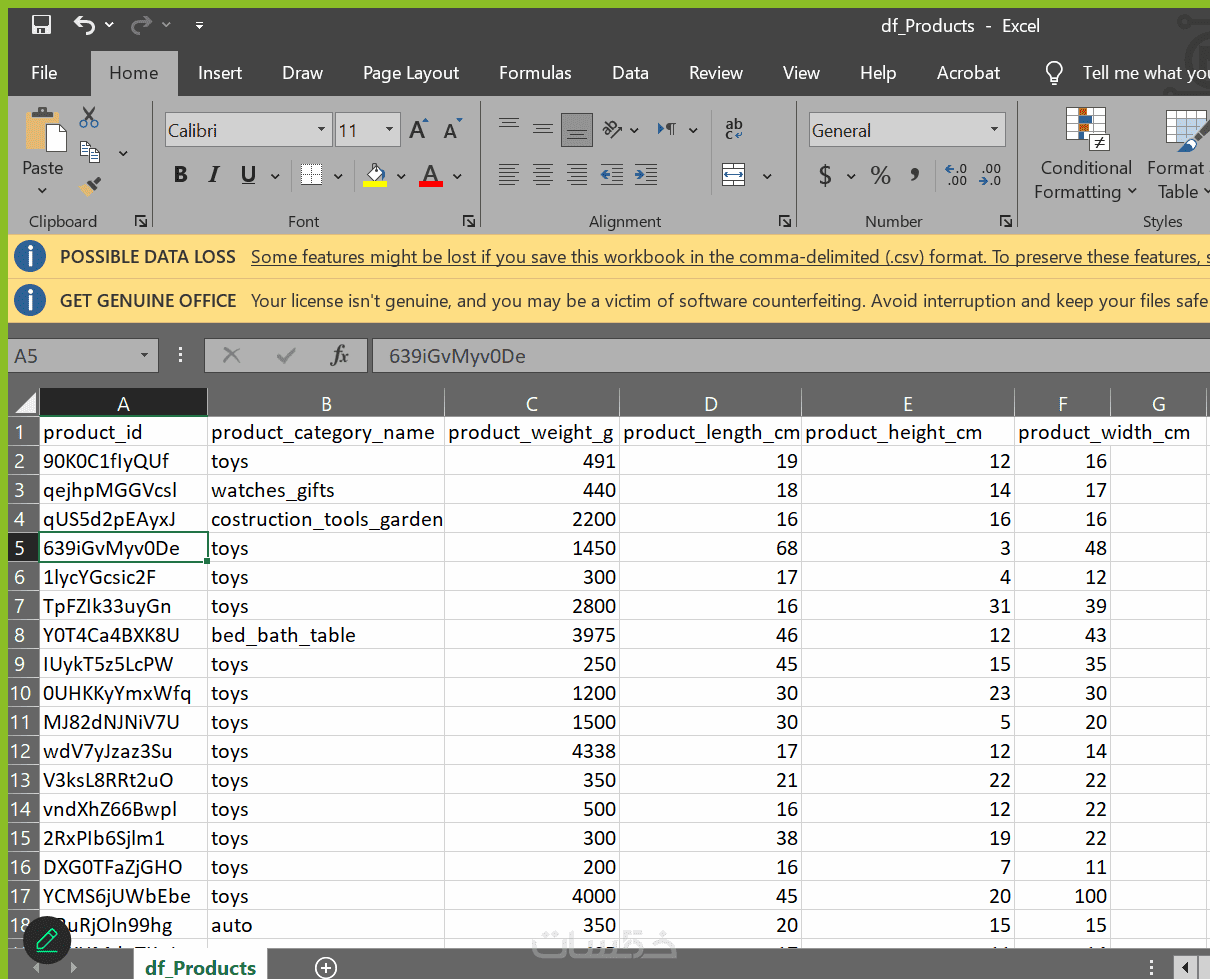Align text left
Image resolution: width=1210 pixels, height=979 pixels.
tap(509, 175)
